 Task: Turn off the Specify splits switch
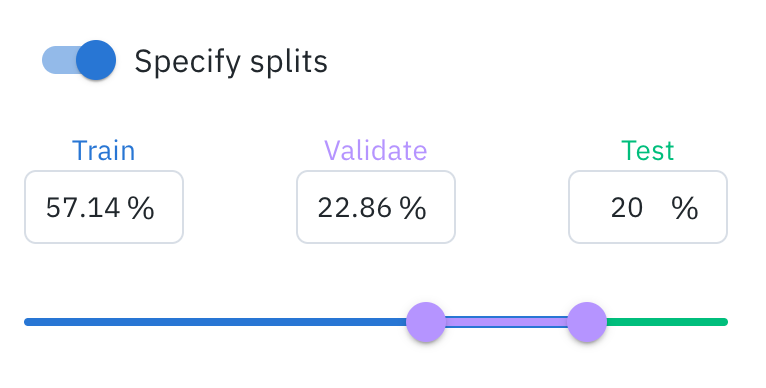click(79, 60)
